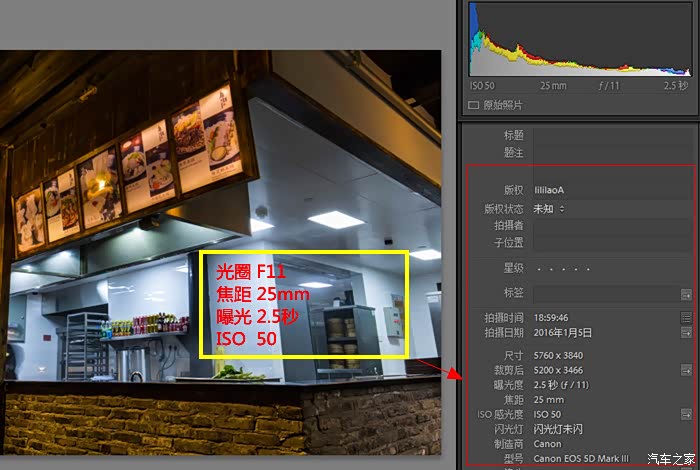Viewport: 700px width, 470px height.
Task: Click the 2016年1月5日 capture date value
Action: point(563,332)
